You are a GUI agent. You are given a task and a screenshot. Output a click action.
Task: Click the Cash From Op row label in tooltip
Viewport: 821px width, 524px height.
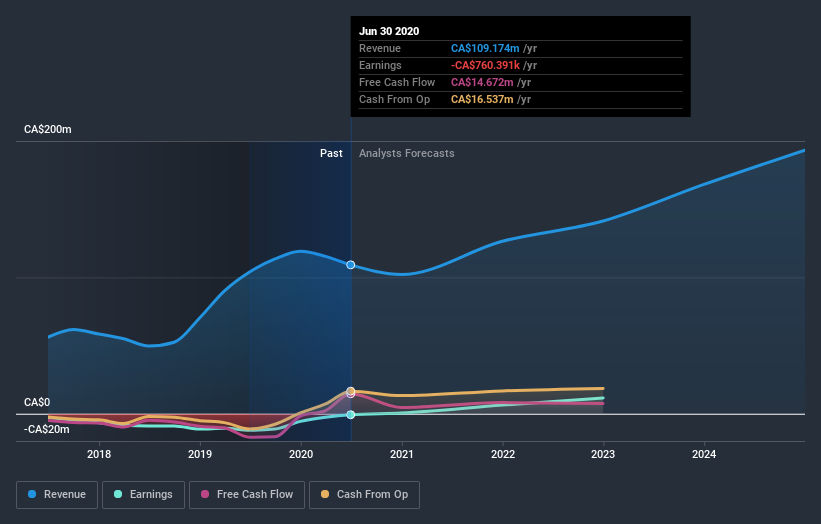394,99
